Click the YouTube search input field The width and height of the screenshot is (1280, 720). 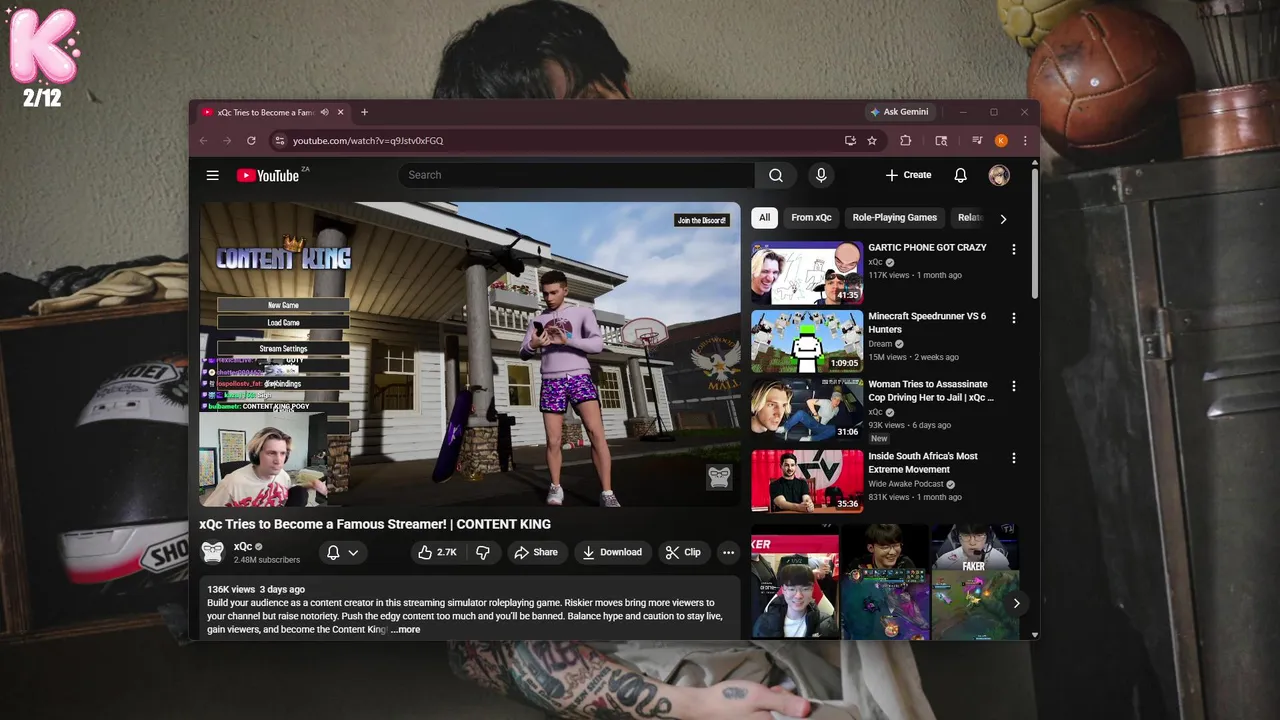(577, 175)
